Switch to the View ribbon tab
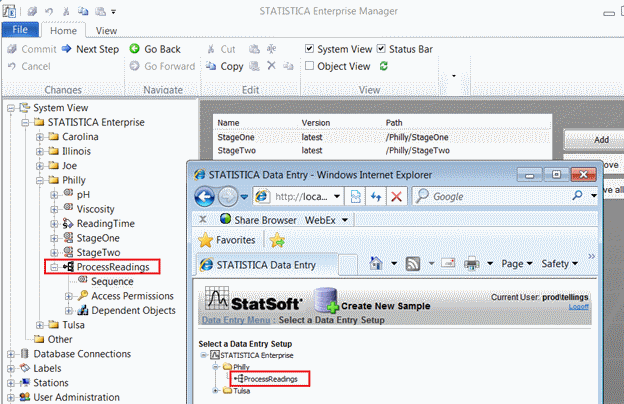Image resolution: width=624 pixels, height=404 pixels. click(106, 31)
